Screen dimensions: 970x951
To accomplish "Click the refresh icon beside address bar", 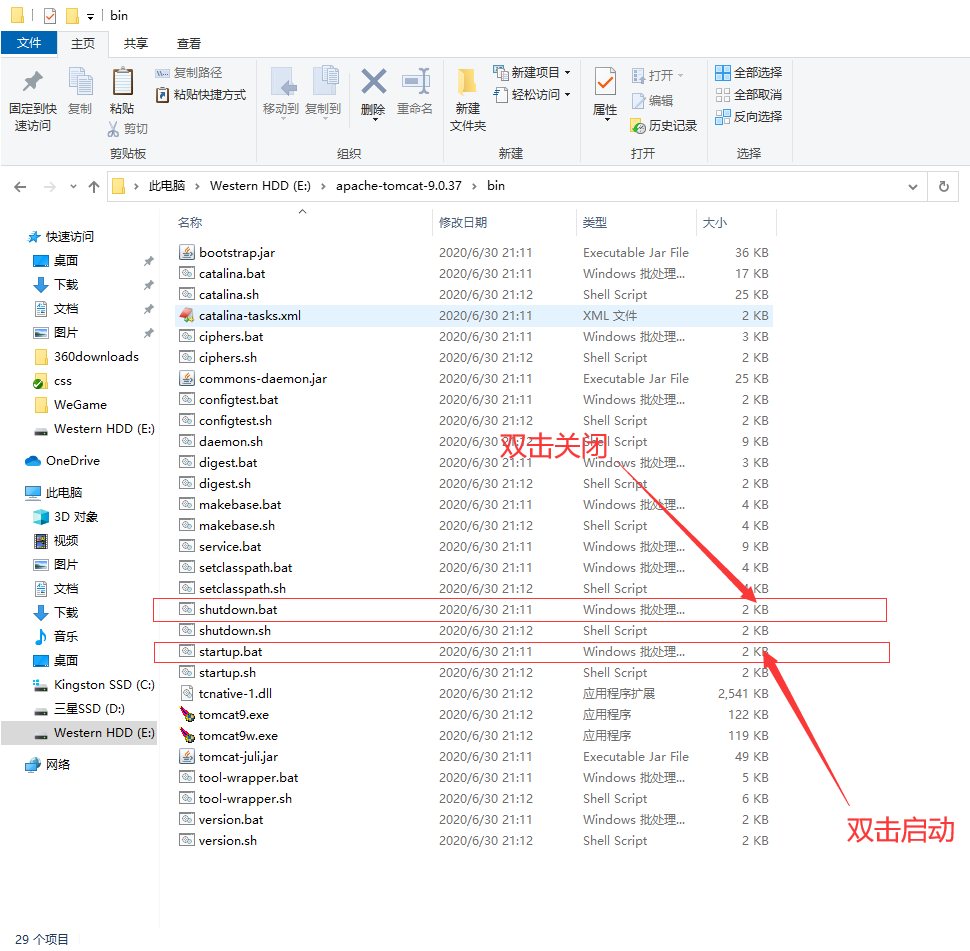I will tap(943, 186).
